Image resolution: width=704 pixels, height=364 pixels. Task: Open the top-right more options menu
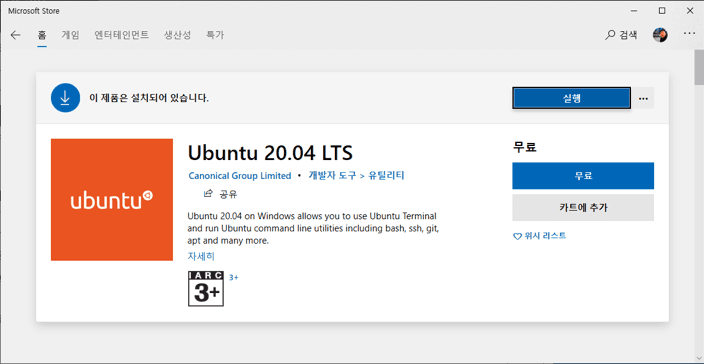(689, 34)
